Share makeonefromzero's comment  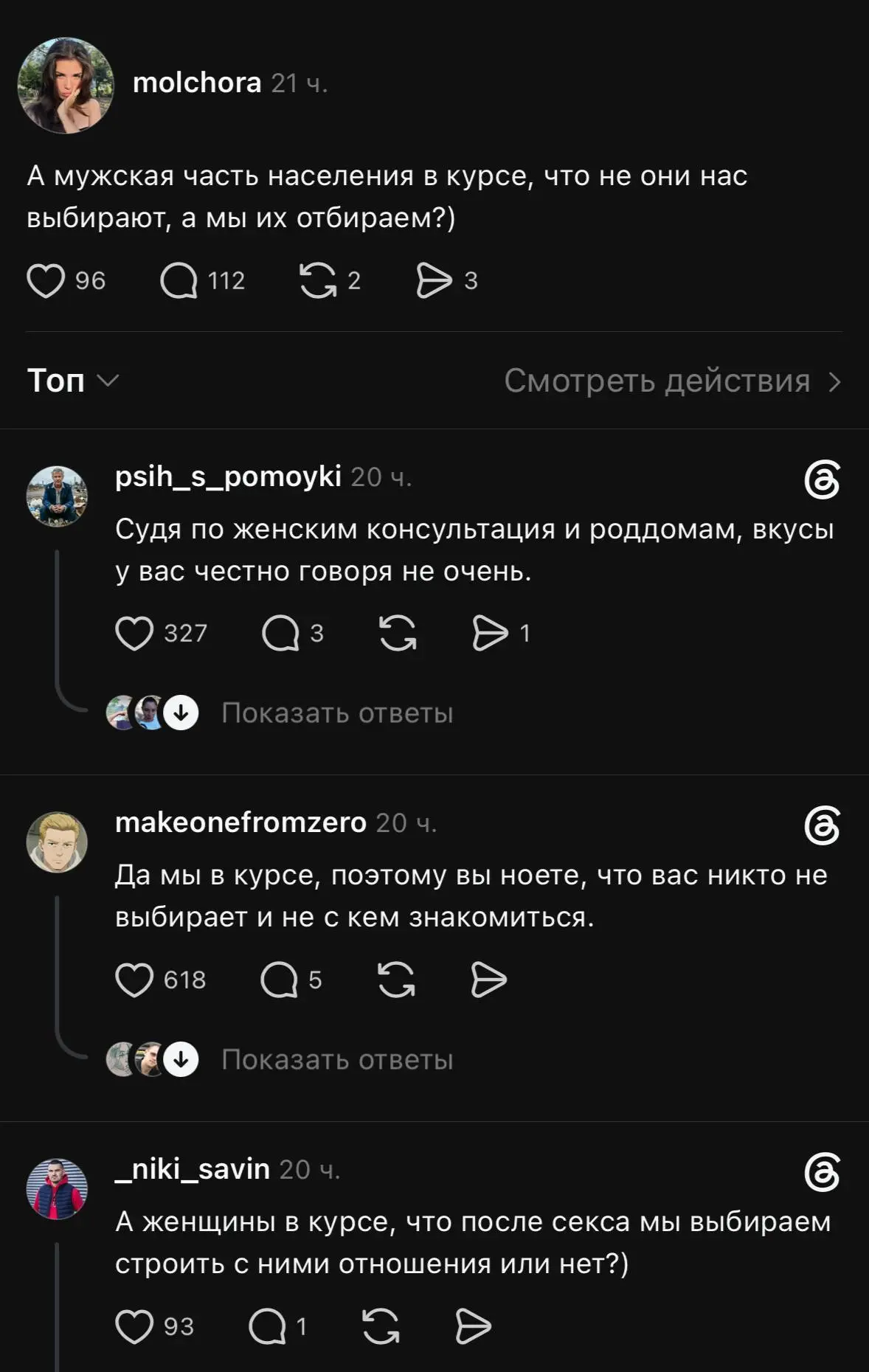(x=489, y=980)
